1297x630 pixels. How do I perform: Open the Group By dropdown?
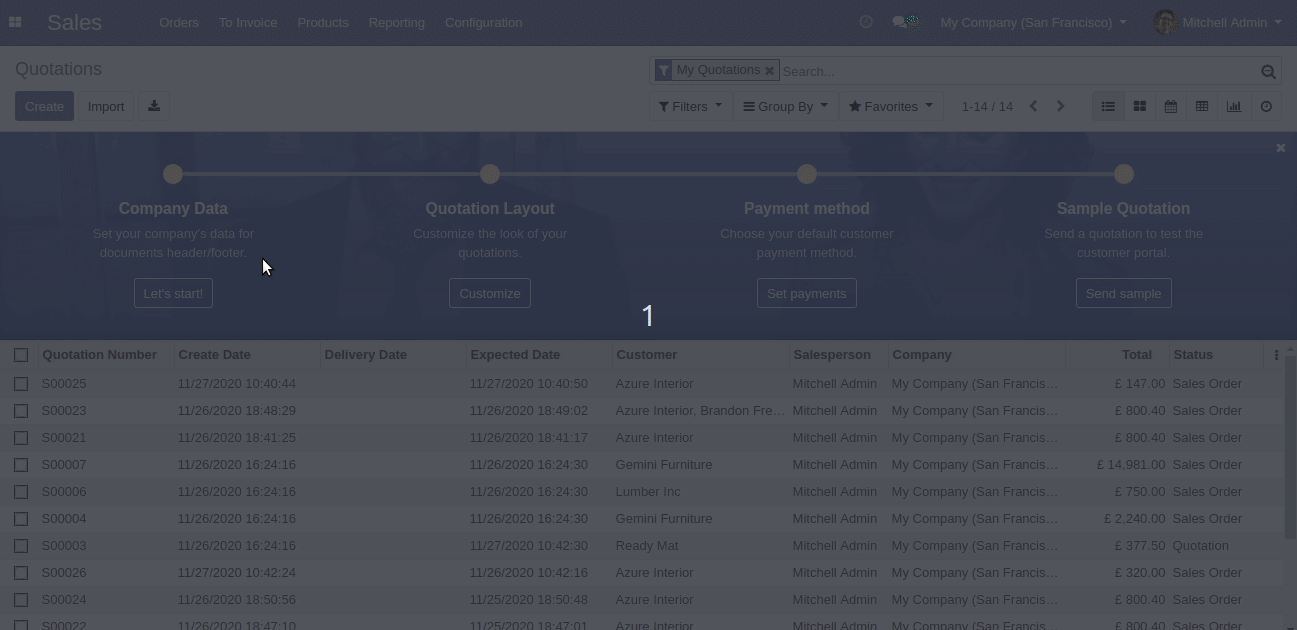pyautogui.click(x=785, y=106)
